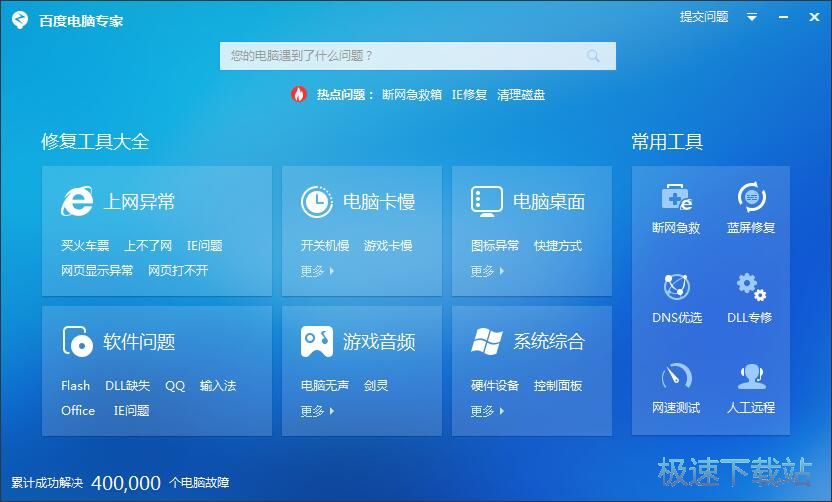The width and height of the screenshot is (832, 502).
Task: Select the 快捷方式 link
Action: coord(558,246)
